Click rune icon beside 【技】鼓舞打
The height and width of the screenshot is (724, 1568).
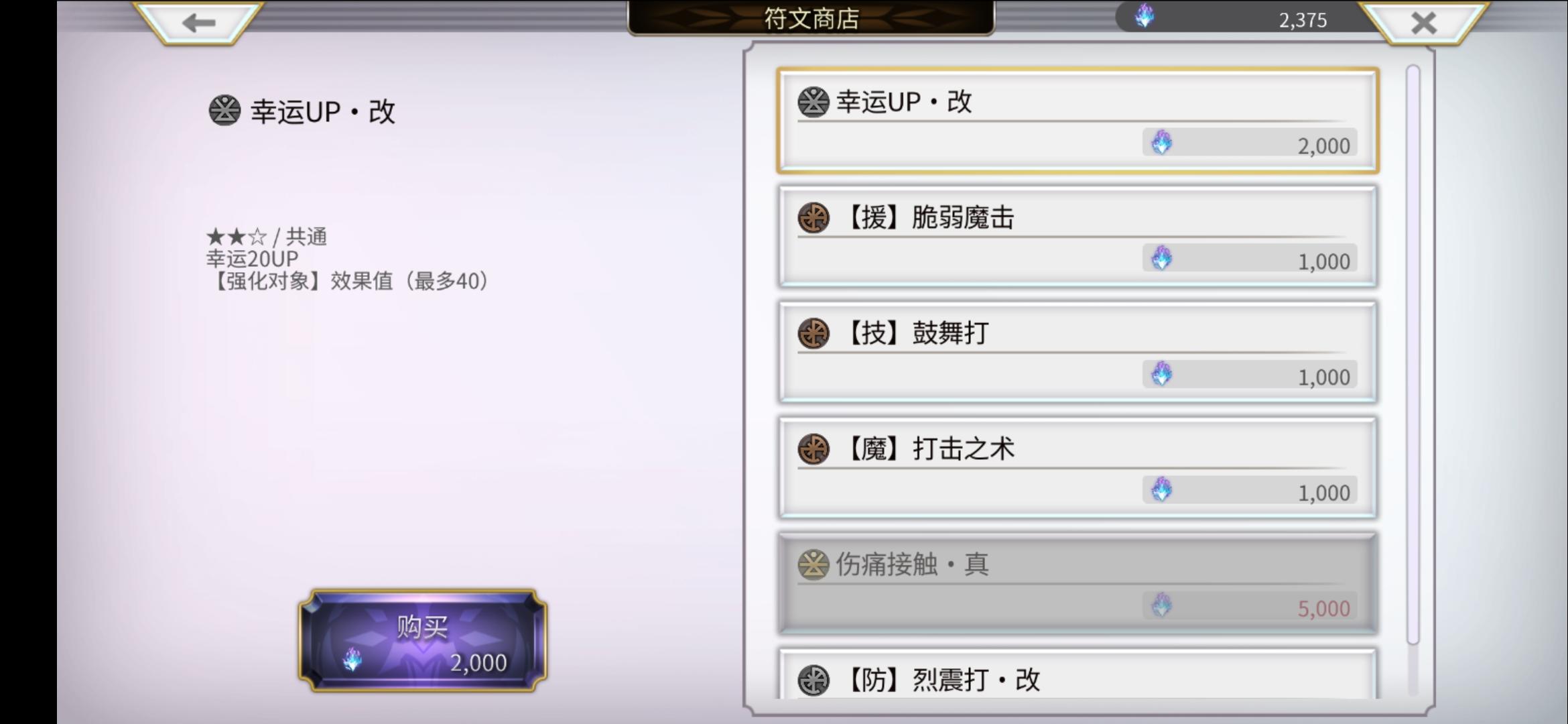(x=813, y=334)
